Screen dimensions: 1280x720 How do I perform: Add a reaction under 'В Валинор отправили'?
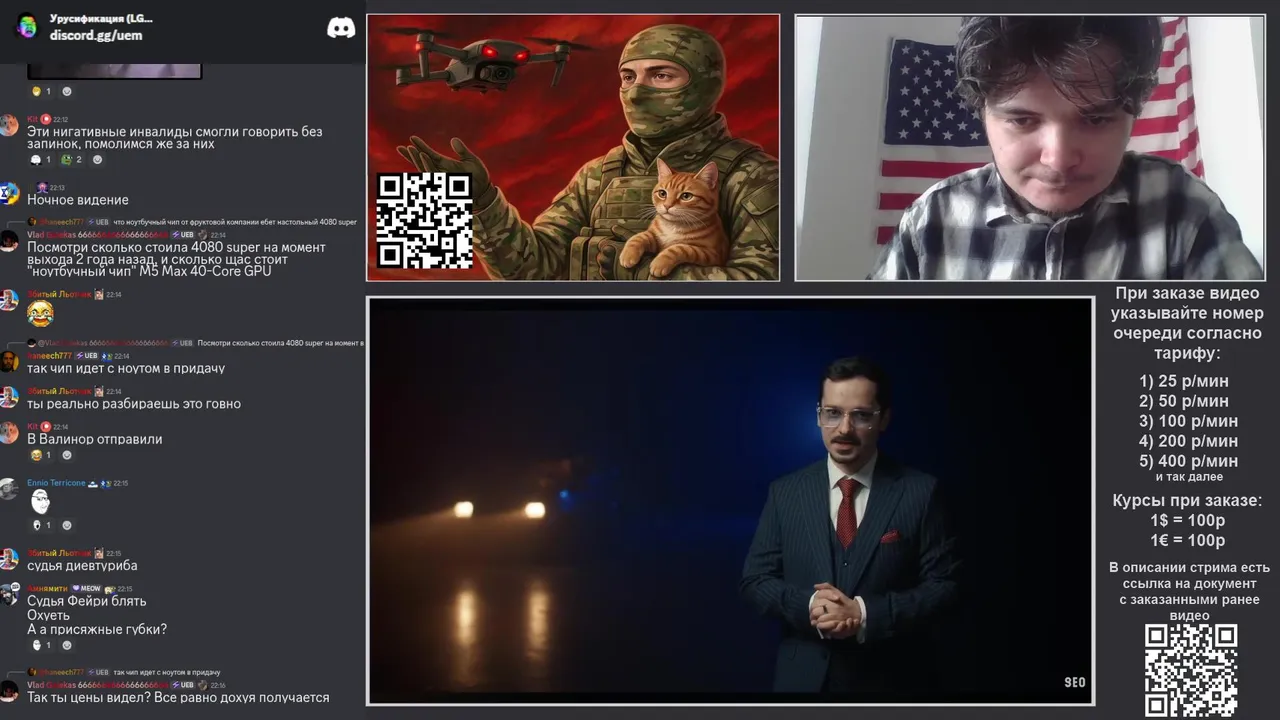67,455
